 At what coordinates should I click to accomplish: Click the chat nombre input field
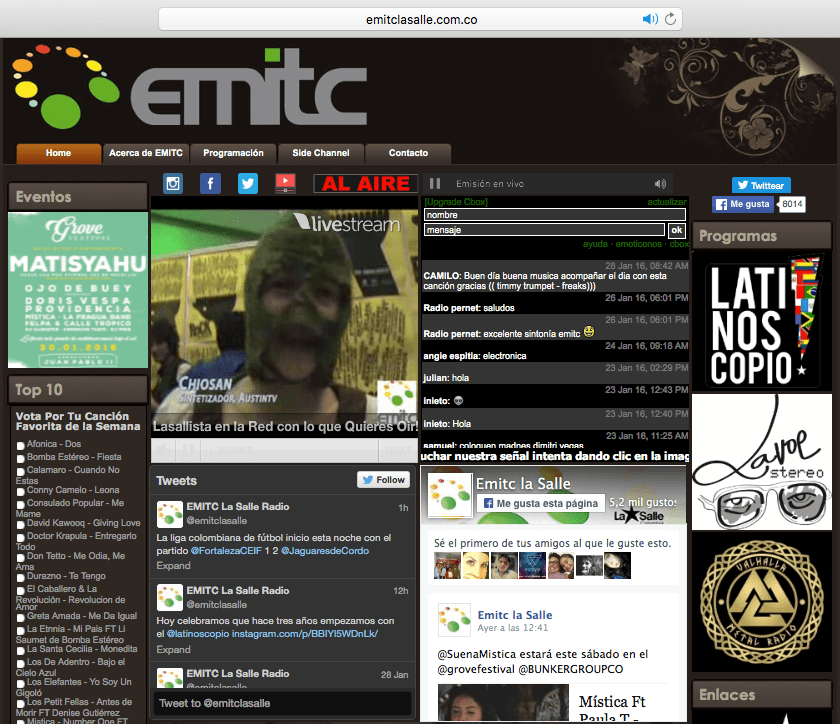(x=554, y=215)
